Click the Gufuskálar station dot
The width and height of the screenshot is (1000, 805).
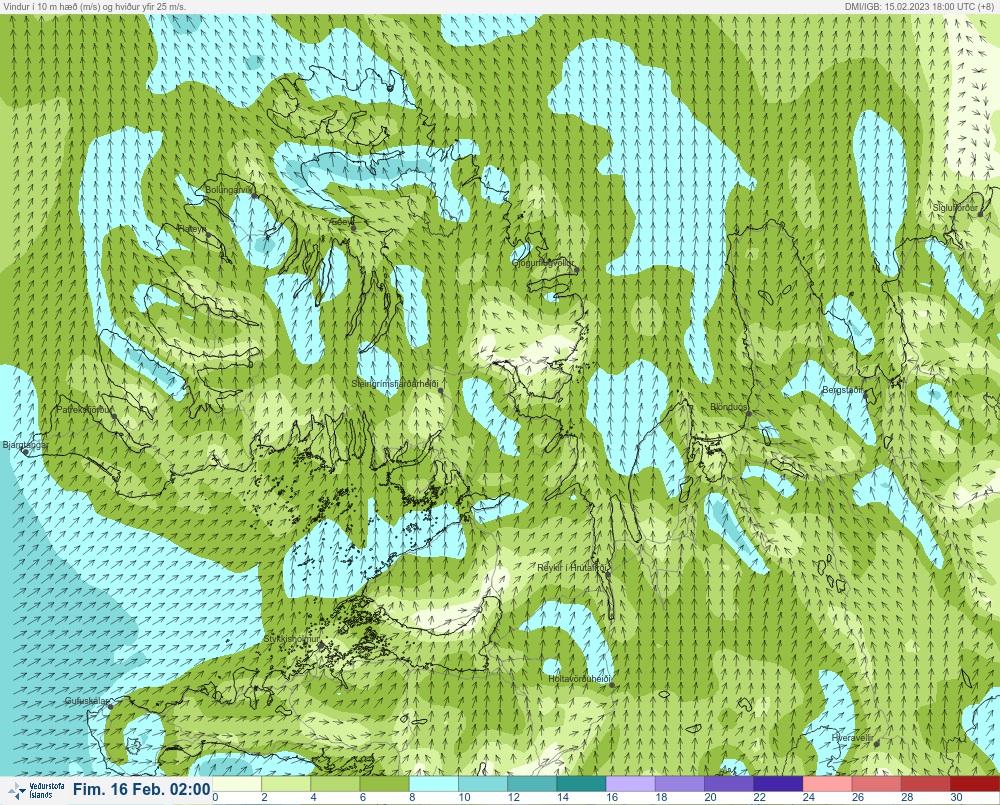110,706
